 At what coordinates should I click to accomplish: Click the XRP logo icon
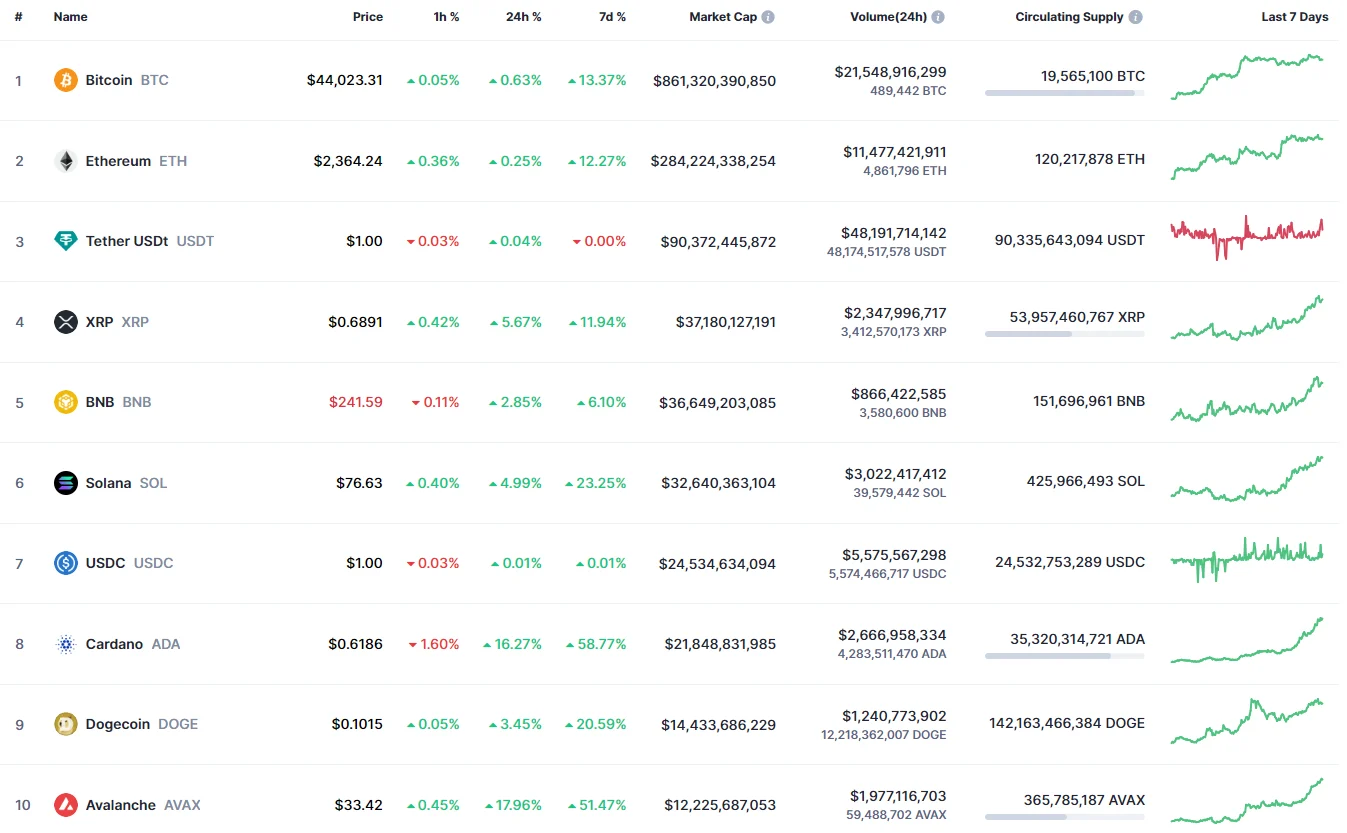(65, 322)
